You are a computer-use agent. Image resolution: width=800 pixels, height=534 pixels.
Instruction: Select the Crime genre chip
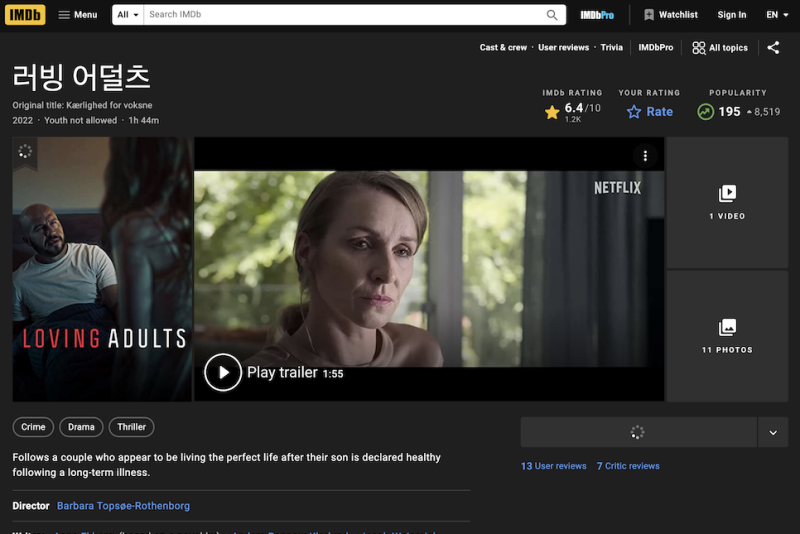click(33, 427)
